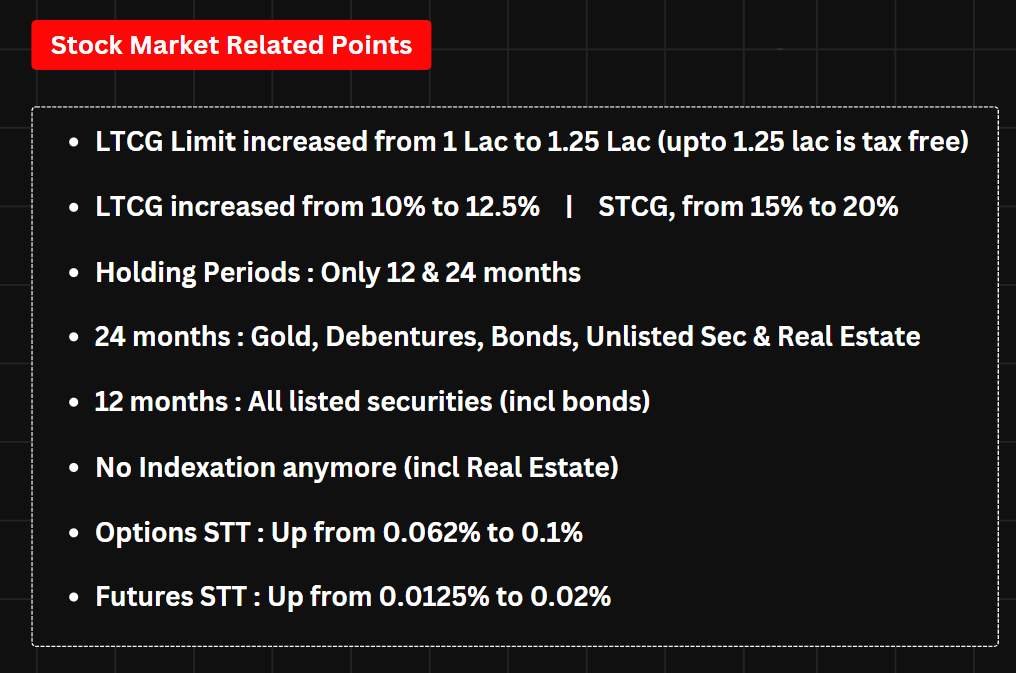
Task: Click 'LTCG increased from 10% to 12.5%' text
Action: pyautogui.click(x=318, y=207)
